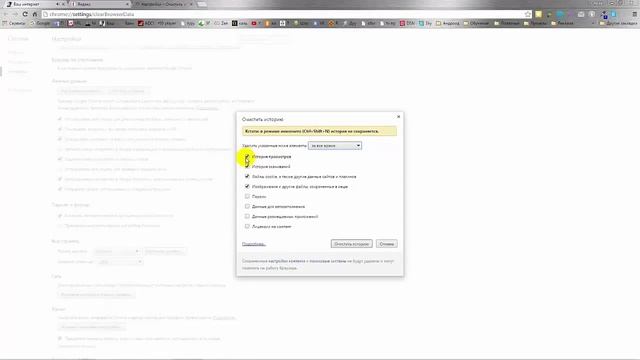Image resolution: width=640 pixels, height=360 pixels.
Task: Enable the Лицензии на контент checkbox
Action: [x=247, y=226]
